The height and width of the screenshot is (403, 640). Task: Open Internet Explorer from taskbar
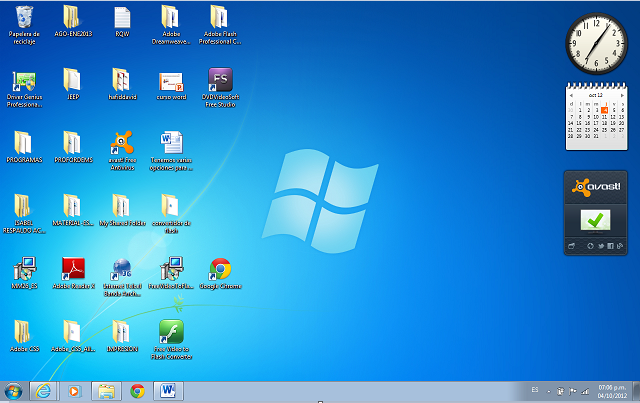coord(42,391)
